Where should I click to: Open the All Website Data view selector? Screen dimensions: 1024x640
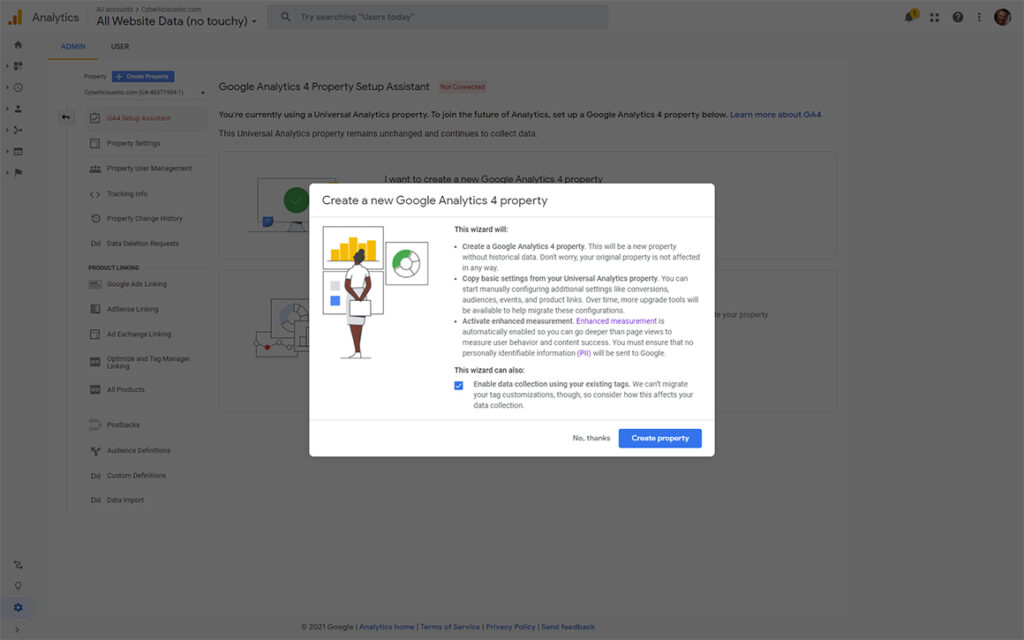pos(176,21)
